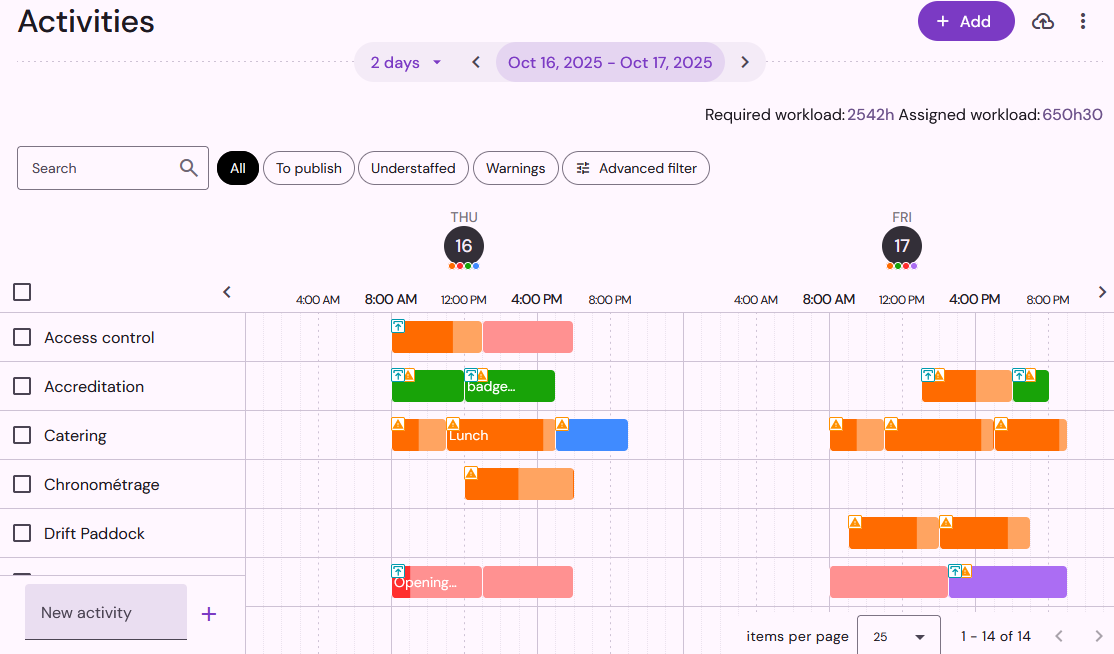Open the items per page dropdown

click(x=899, y=636)
